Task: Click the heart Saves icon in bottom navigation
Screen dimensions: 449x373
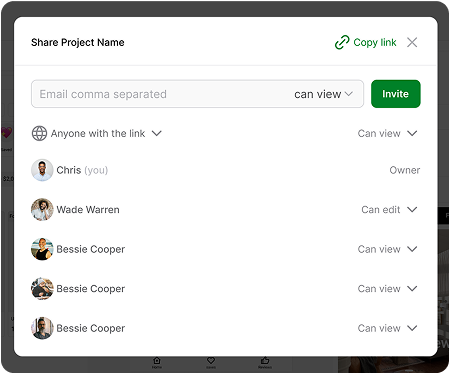Action: [x=211, y=361]
